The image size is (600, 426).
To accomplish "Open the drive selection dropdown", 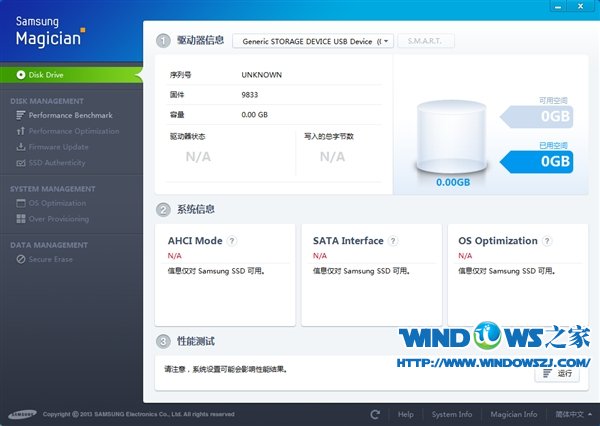I will (x=313, y=42).
